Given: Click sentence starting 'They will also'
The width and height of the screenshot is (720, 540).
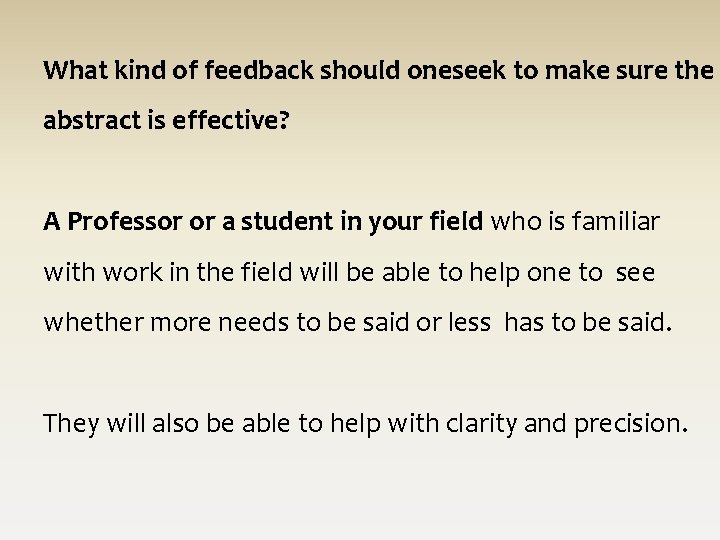Looking at the screenshot, I should [x=366, y=424].
